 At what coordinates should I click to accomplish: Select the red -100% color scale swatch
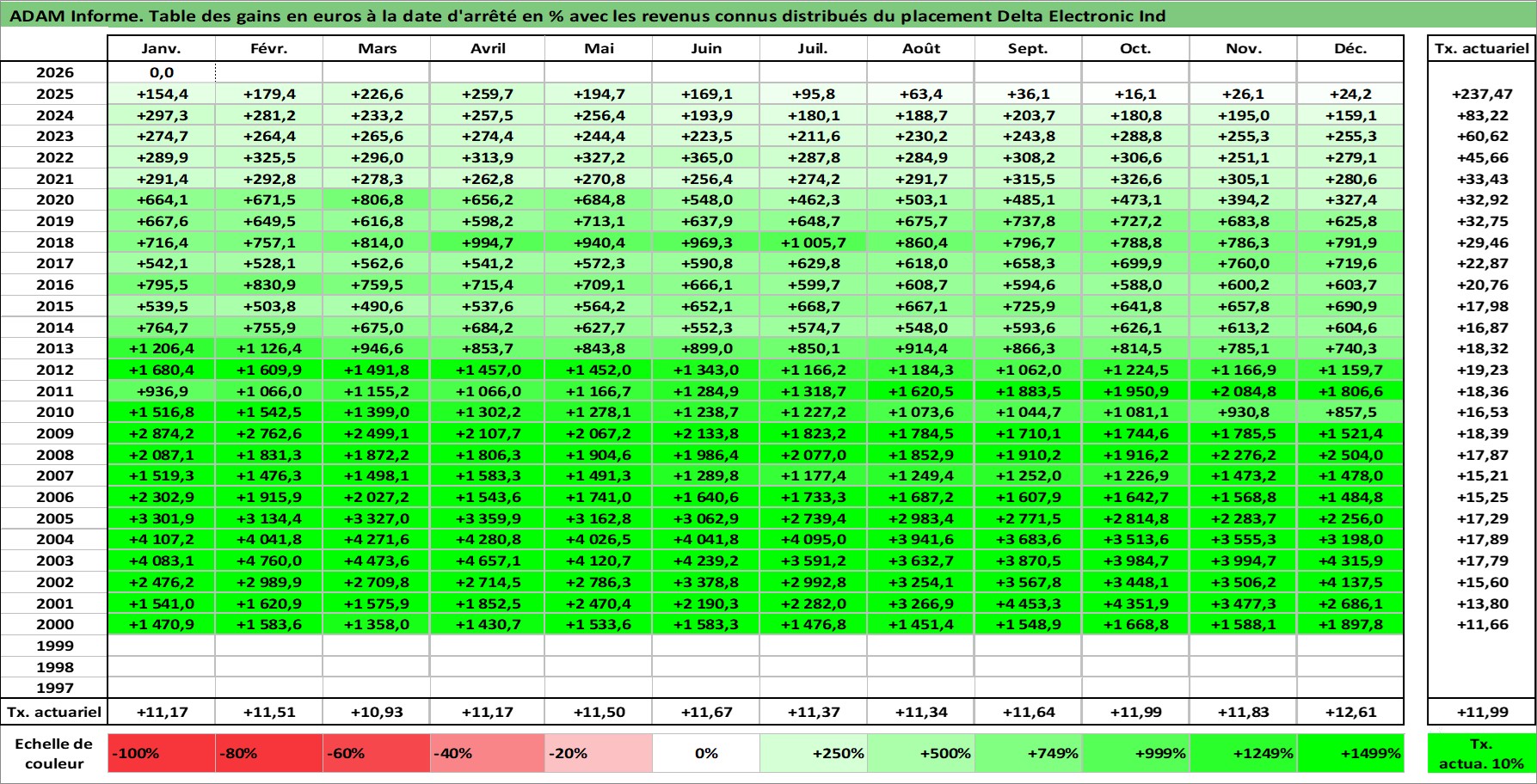click(162, 753)
